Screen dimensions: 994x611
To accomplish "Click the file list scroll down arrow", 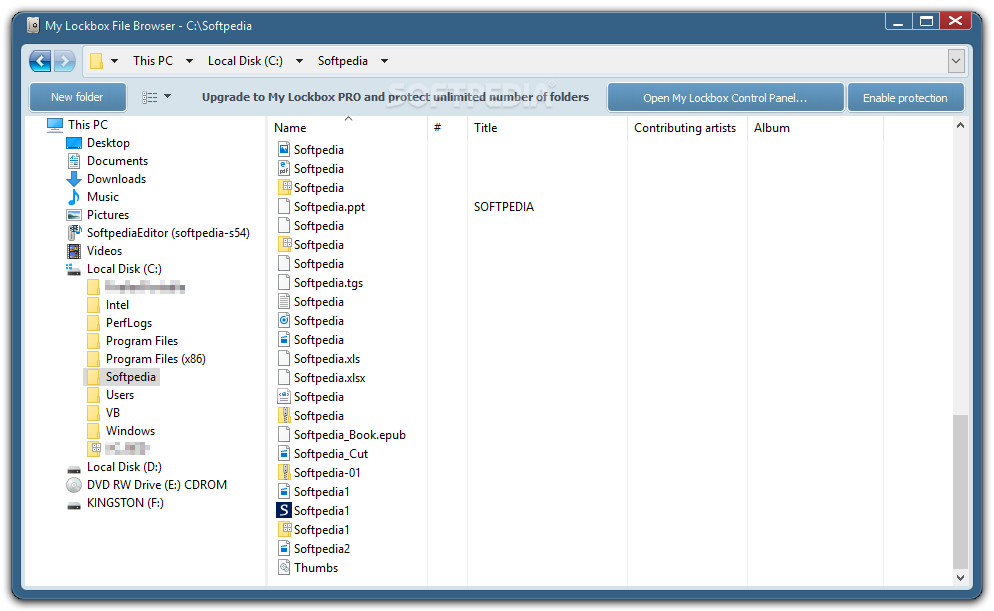I will pyautogui.click(x=960, y=577).
